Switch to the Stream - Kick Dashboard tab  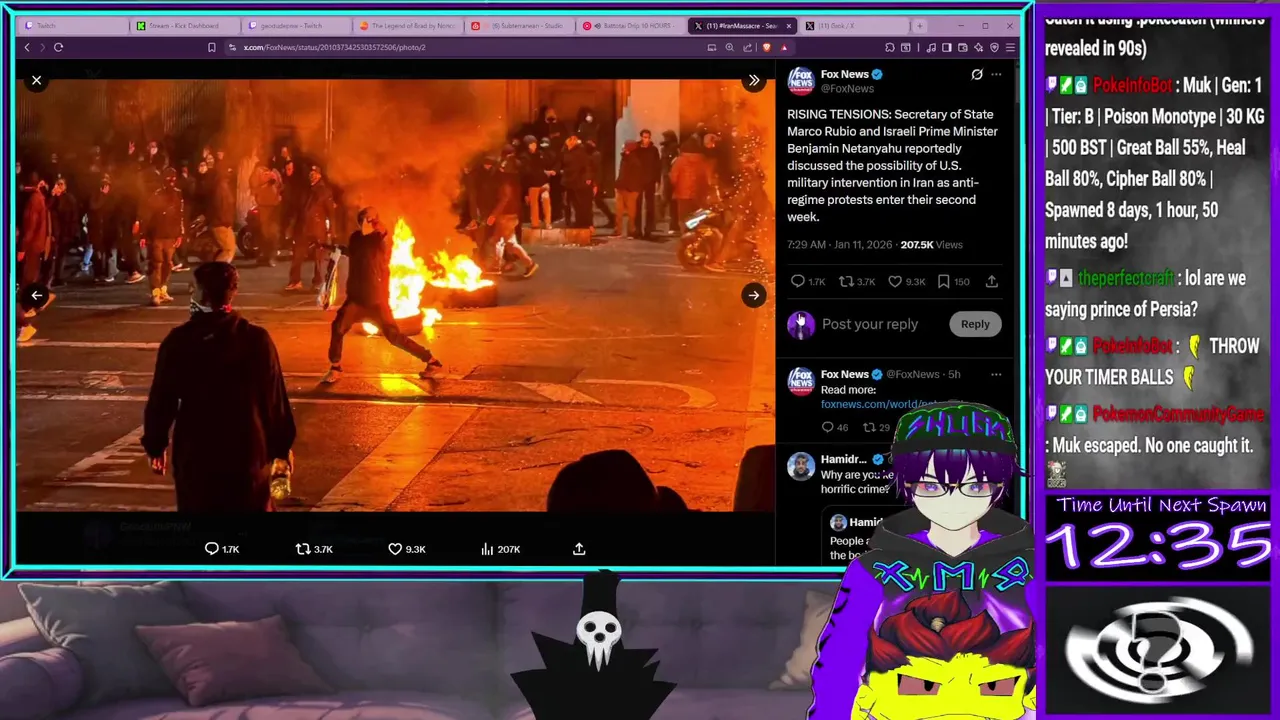(184, 25)
